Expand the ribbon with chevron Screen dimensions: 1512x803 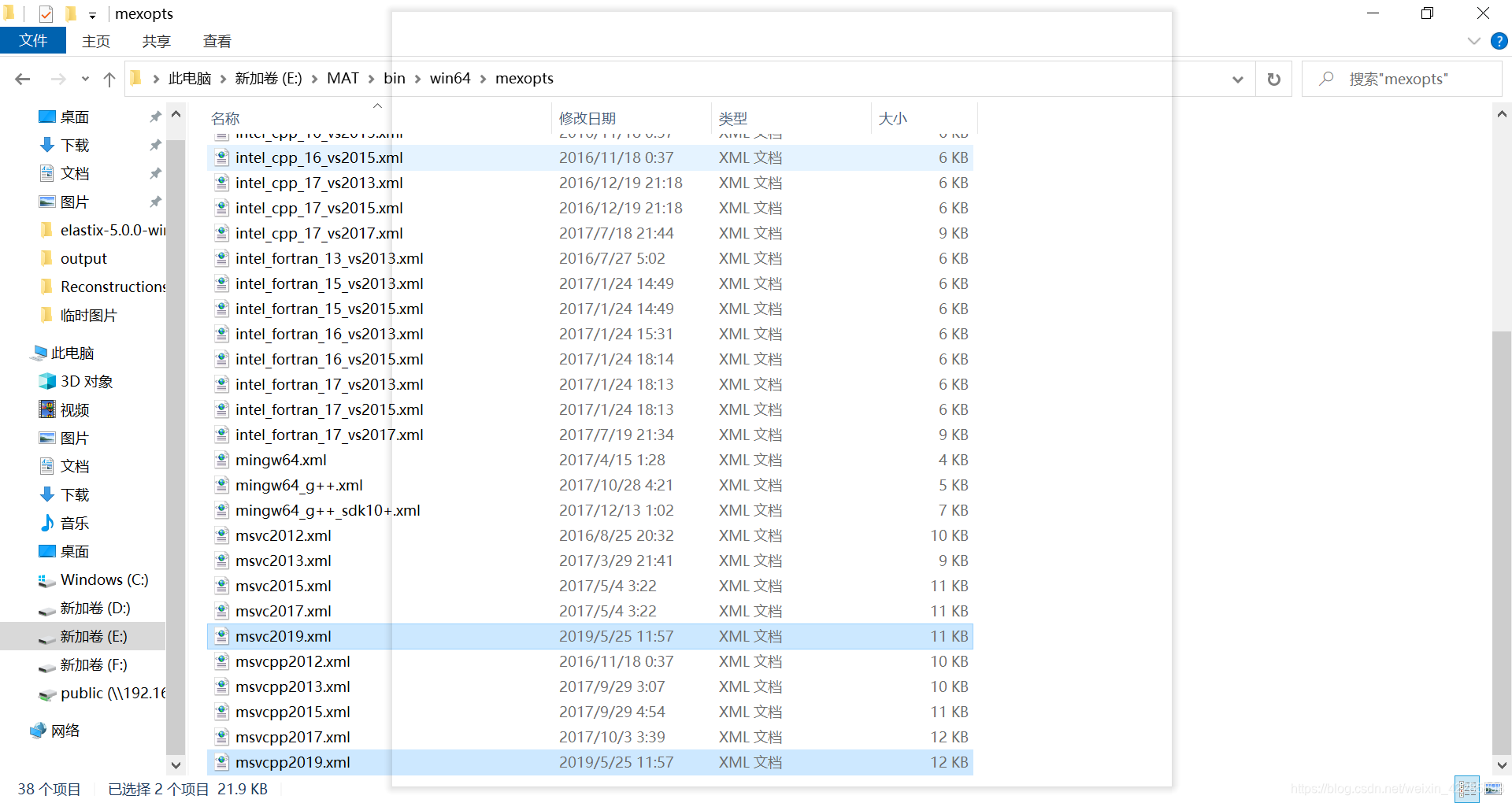point(1474,41)
